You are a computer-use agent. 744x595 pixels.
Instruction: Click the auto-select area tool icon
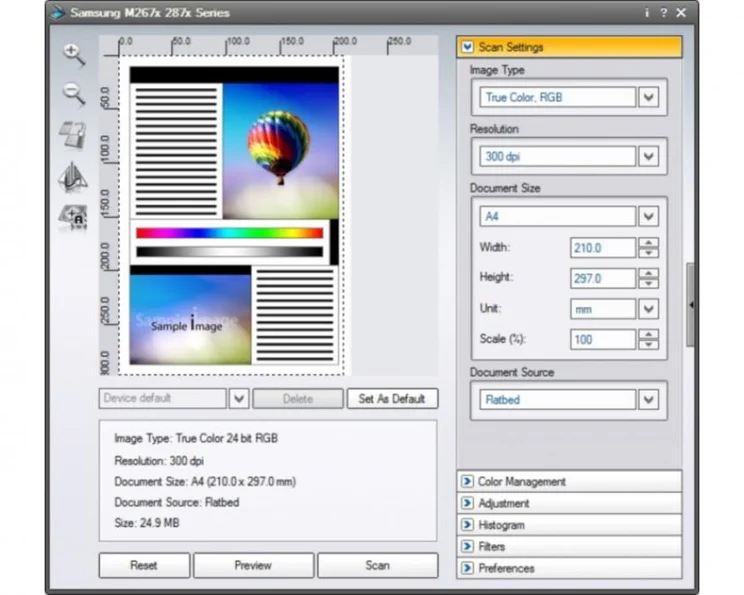73,217
